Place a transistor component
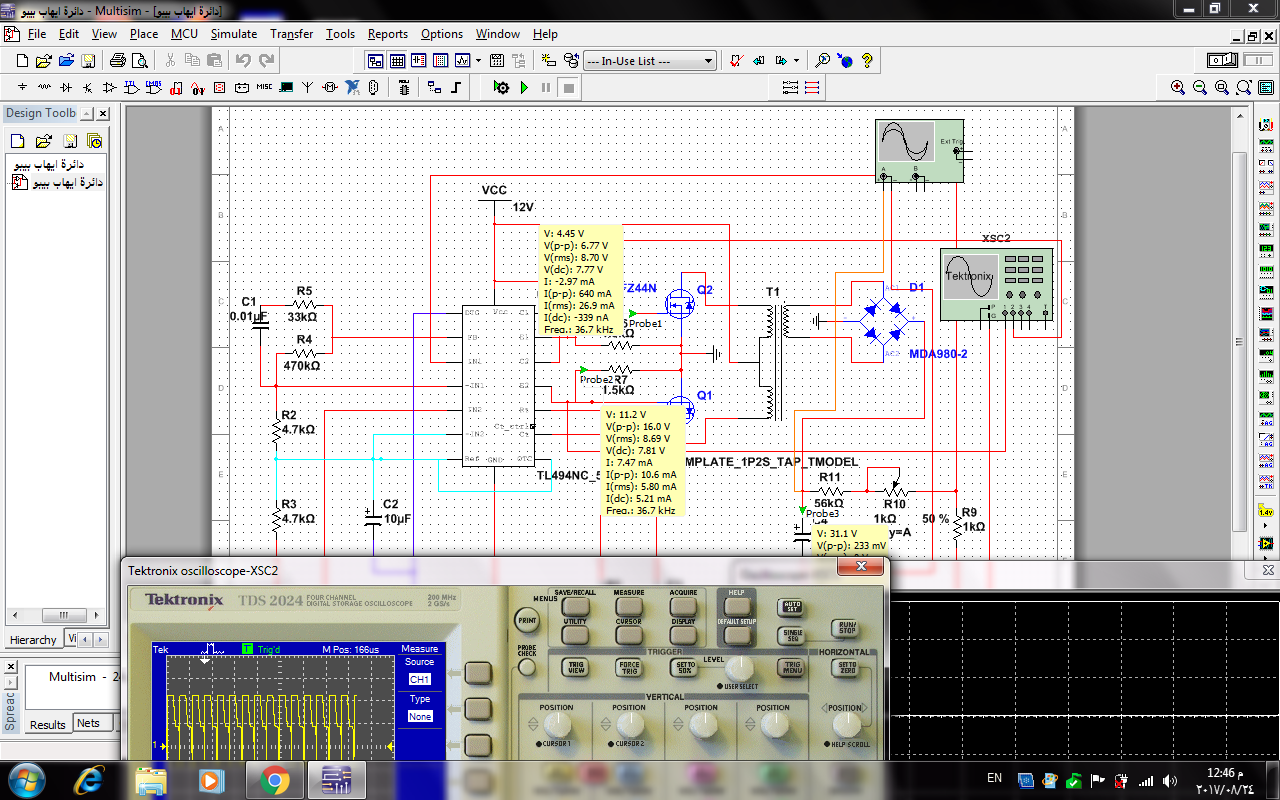This screenshot has width=1280, height=800. (x=88, y=87)
